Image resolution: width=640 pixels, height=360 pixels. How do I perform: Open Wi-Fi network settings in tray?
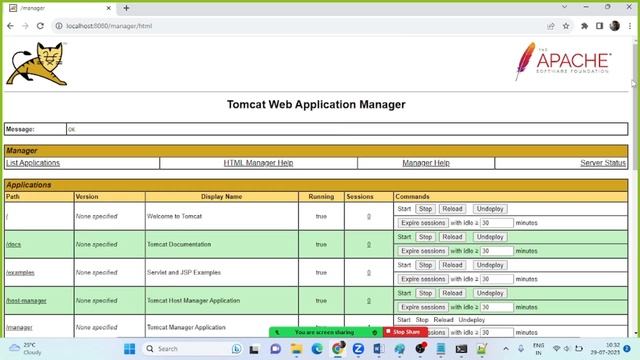556,349
